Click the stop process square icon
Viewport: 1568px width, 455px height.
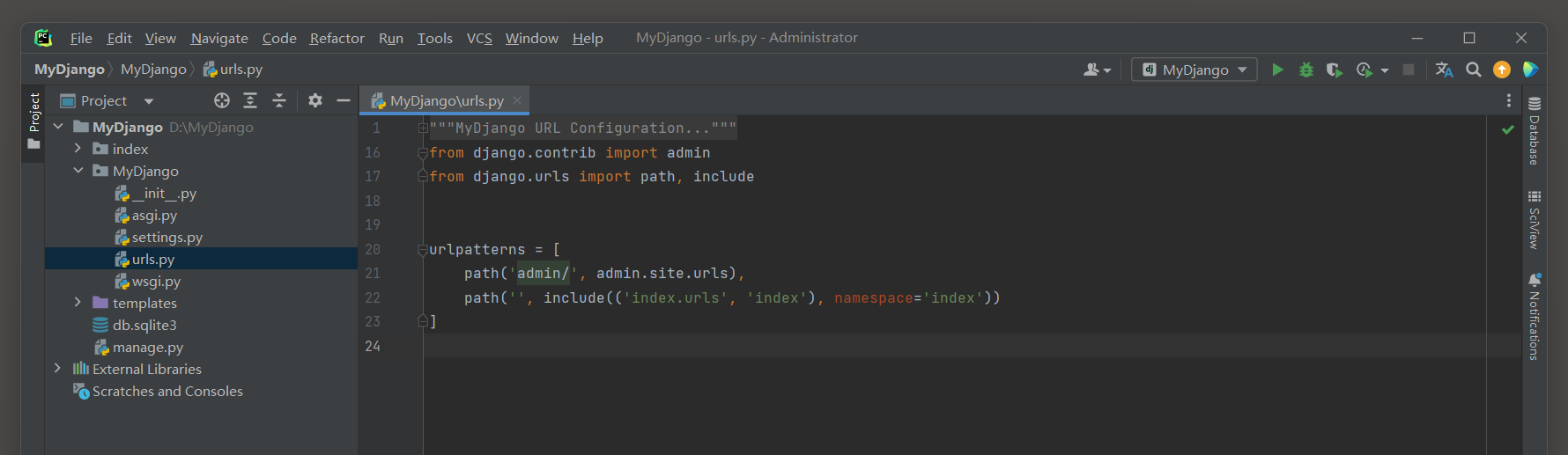[x=1409, y=70]
